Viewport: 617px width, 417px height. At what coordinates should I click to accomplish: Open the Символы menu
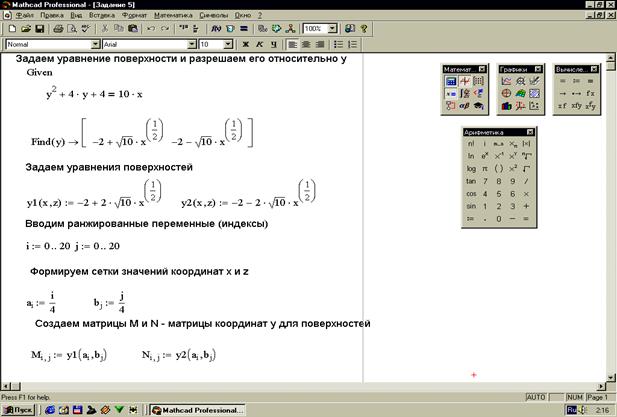coord(214,15)
